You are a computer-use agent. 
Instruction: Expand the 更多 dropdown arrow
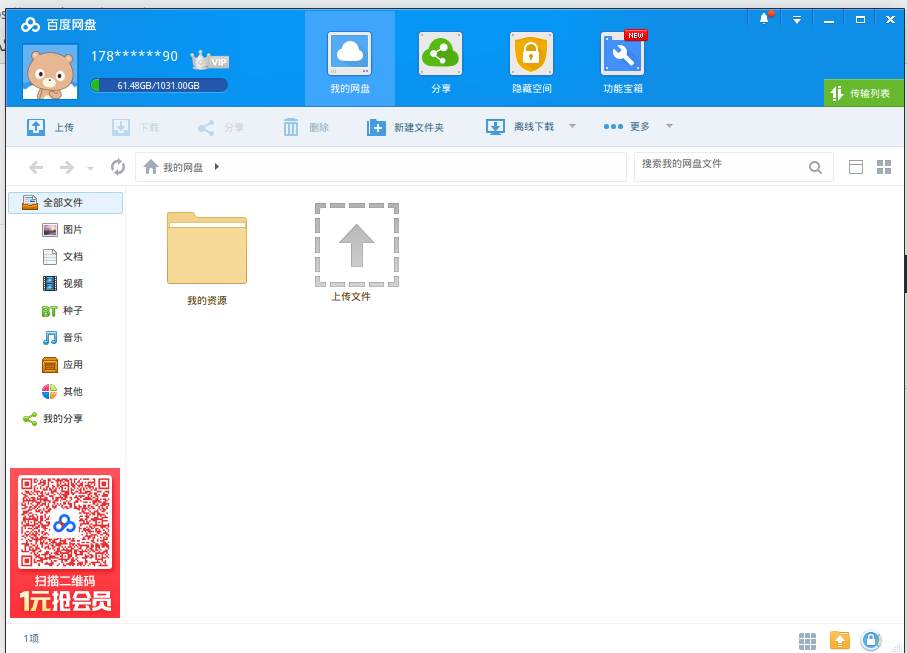point(669,126)
